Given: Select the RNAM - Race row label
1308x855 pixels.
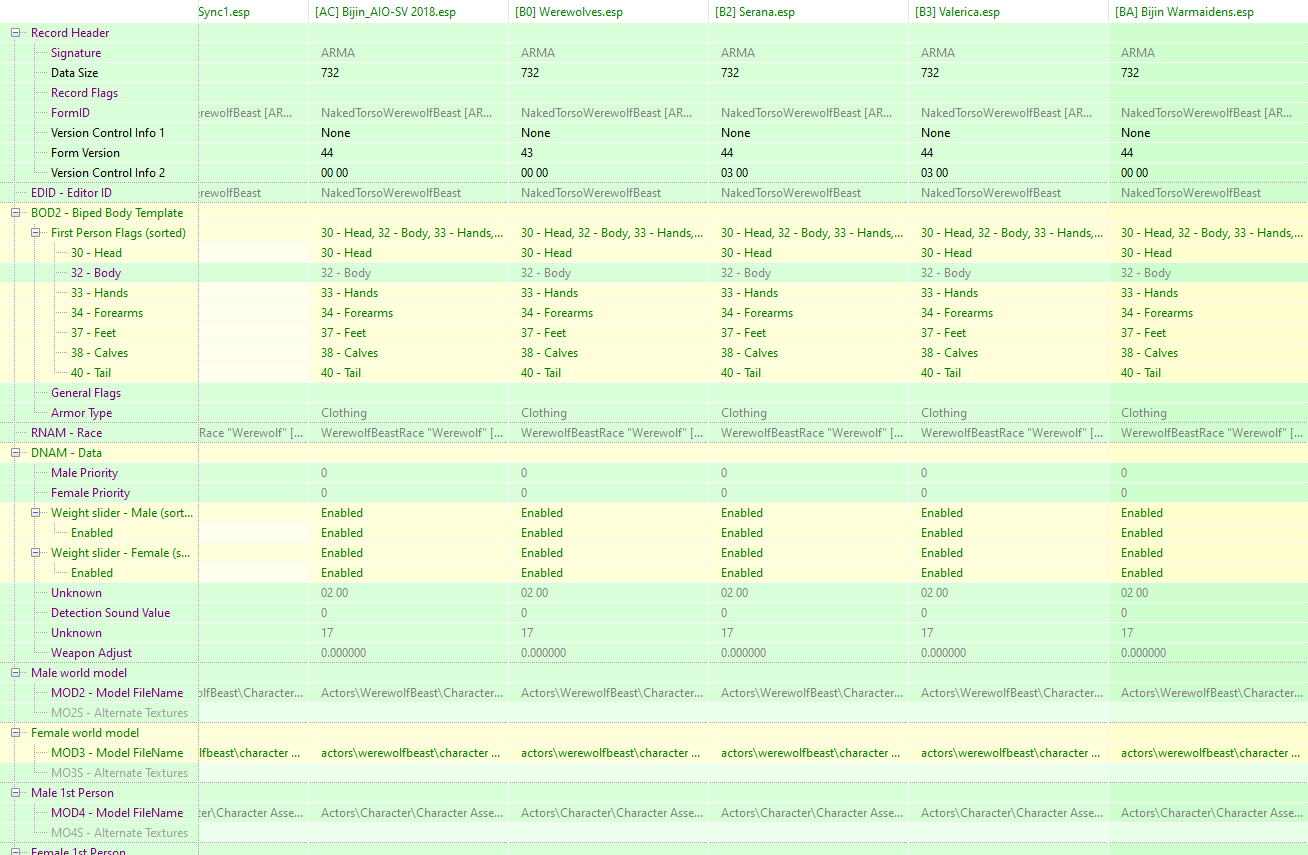Looking at the screenshot, I should [x=66, y=433].
